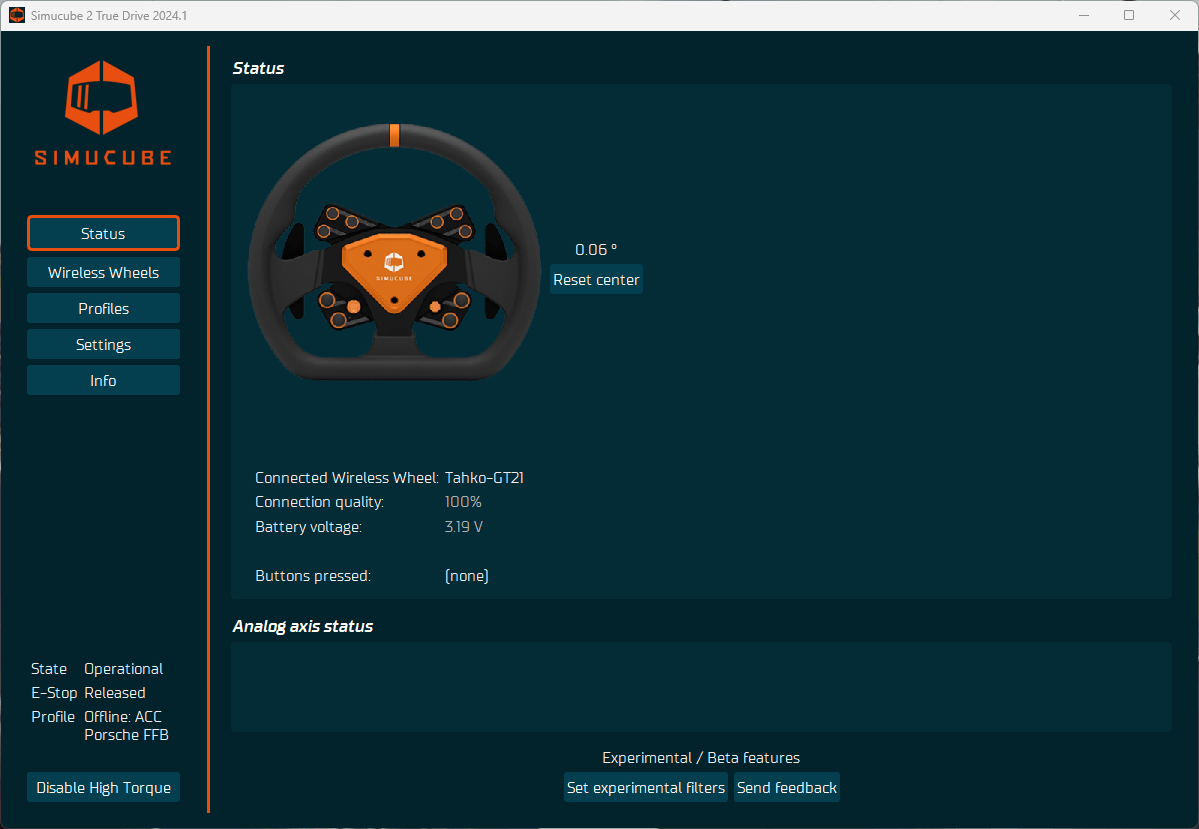Go to the Profiles page
1199x829 pixels.
point(103,309)
